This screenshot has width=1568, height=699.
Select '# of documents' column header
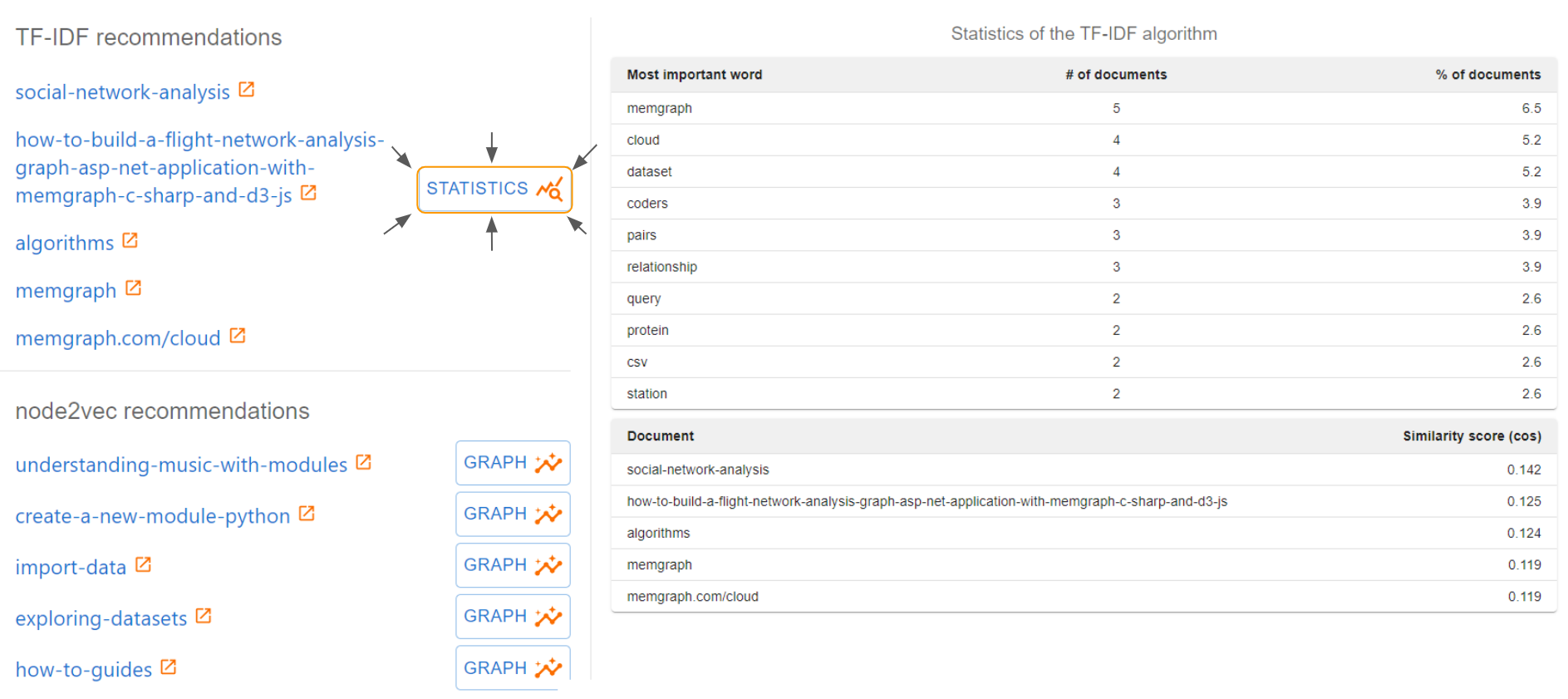point(1116,75)
